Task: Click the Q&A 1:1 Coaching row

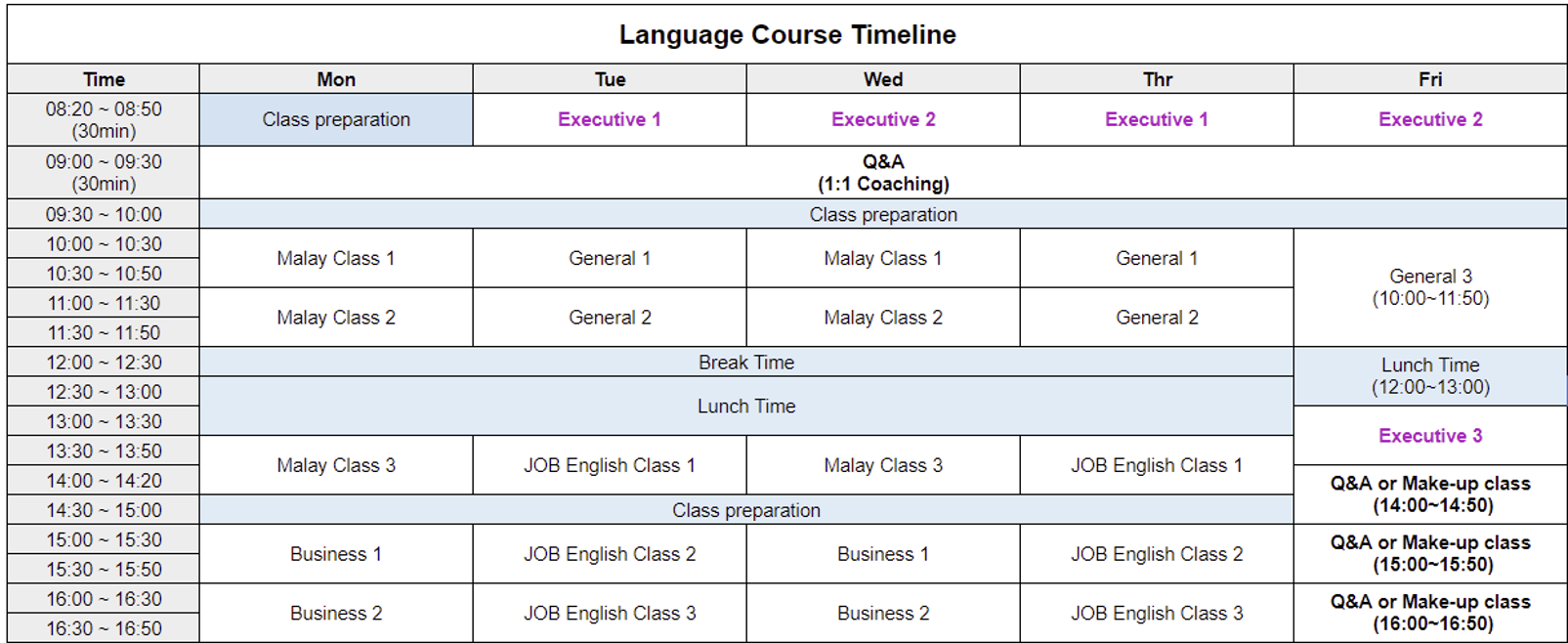Action: (x=883, y=173)
